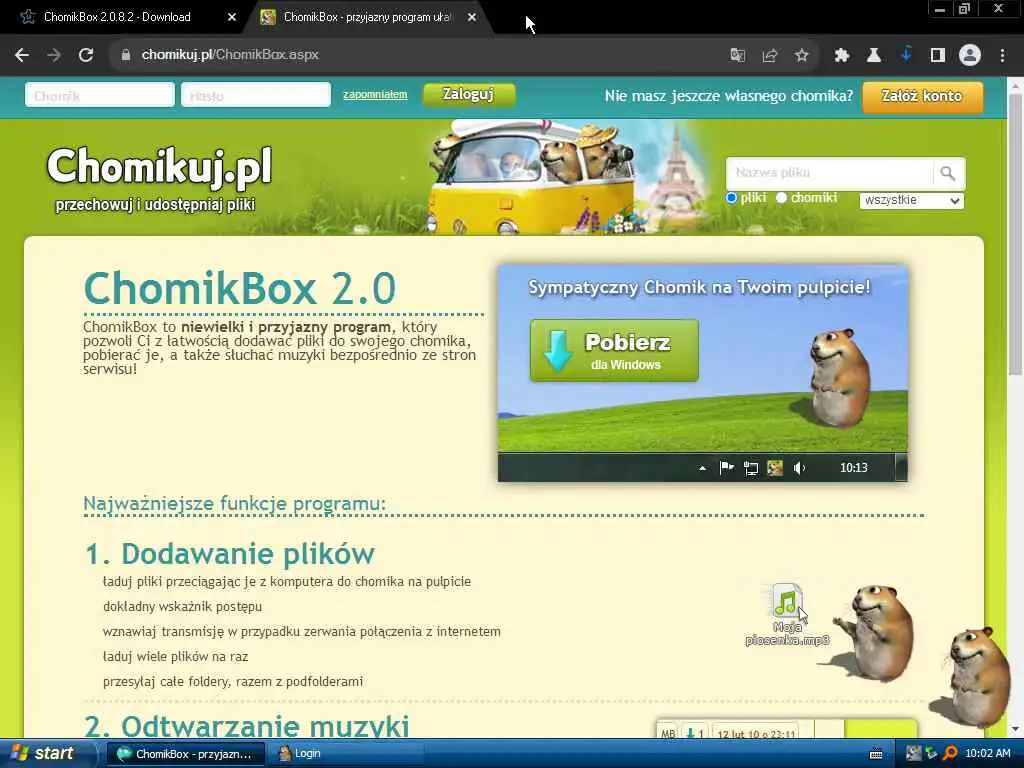Click the keyboard icon in the taskbar
Viewport: 1024px width, 768px height.
click(x=876, y=755)
